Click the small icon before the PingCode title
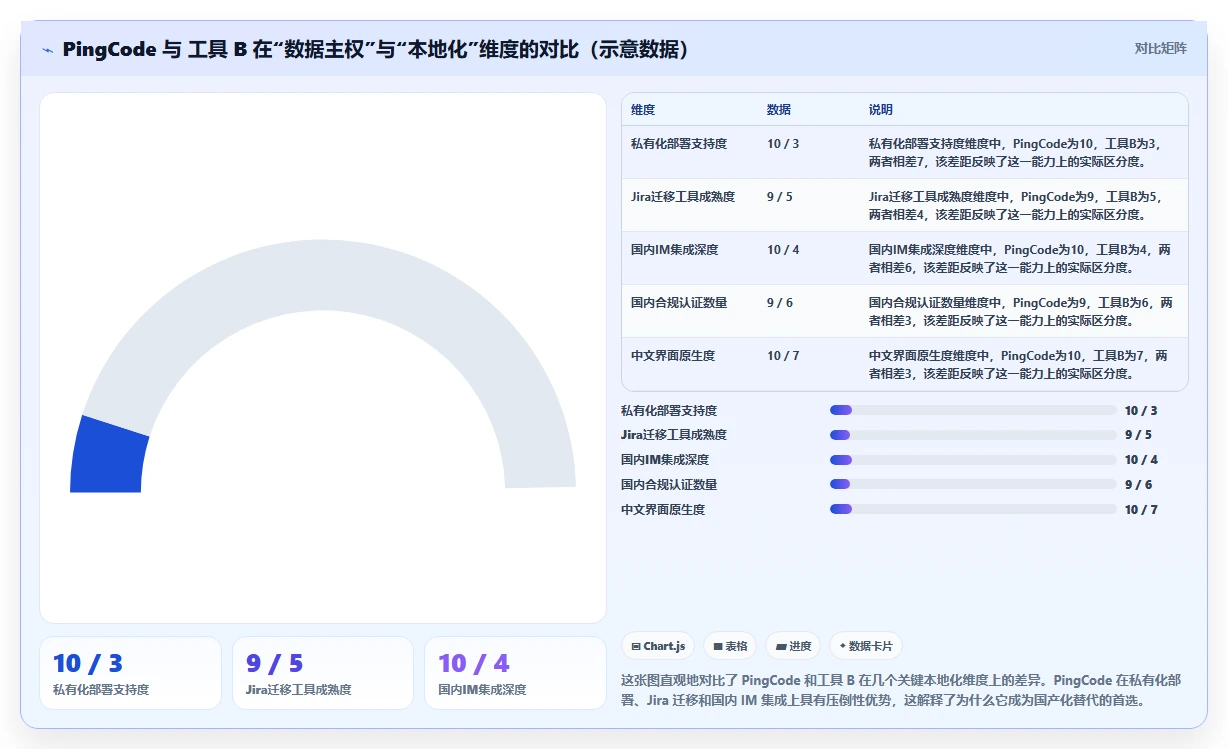Viewport: 1228px width, 749px height. 48,50
